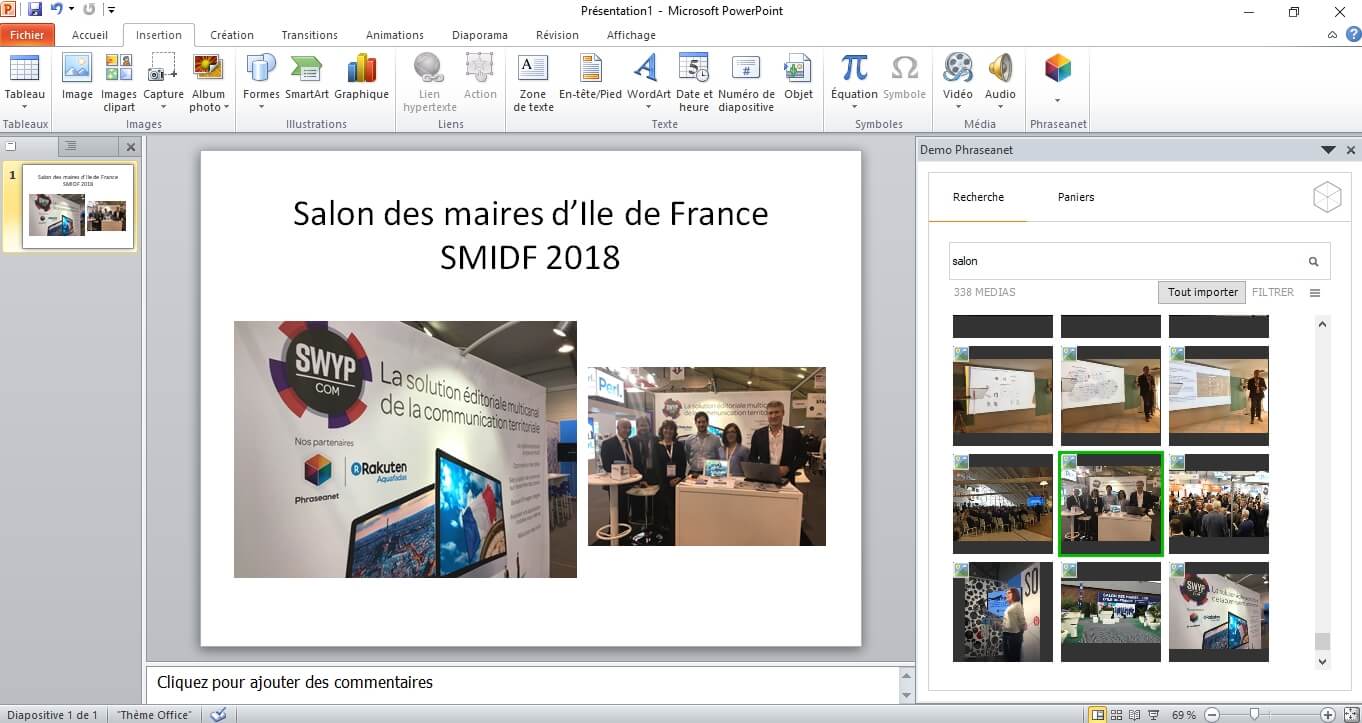Open the Fichier tab
The width and height of the screenshot is (1362, 723).
(27, 35)
